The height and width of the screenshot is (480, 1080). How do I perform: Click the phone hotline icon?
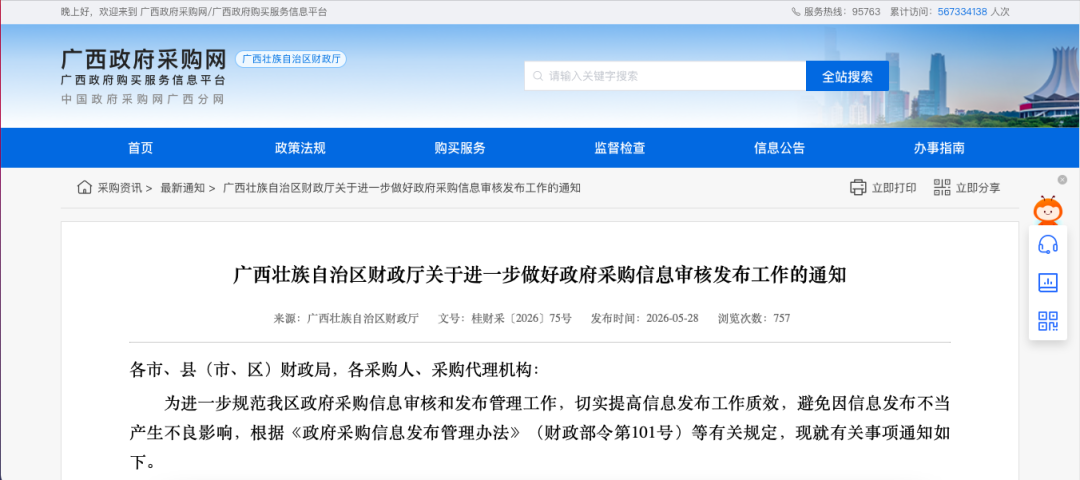coord(796,12)
